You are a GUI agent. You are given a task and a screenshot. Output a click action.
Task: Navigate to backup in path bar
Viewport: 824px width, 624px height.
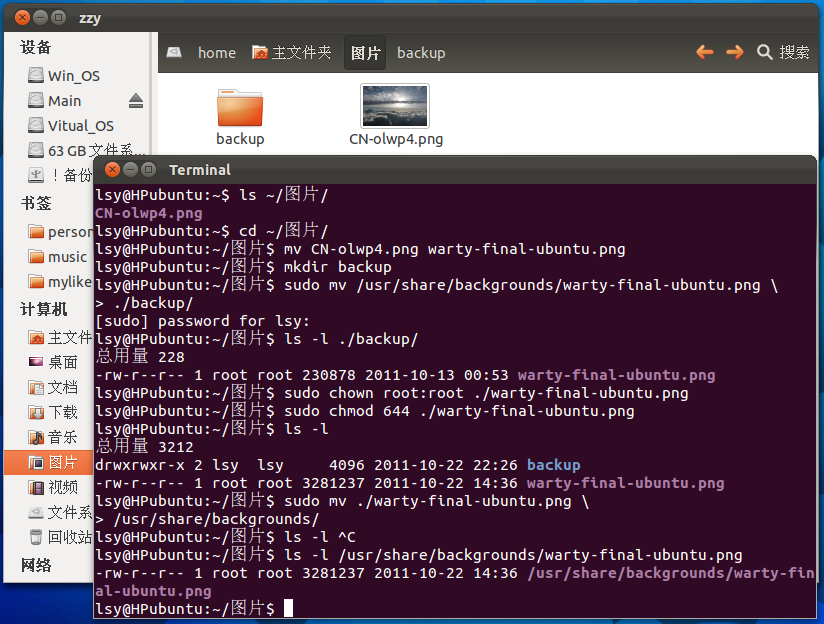421,53
